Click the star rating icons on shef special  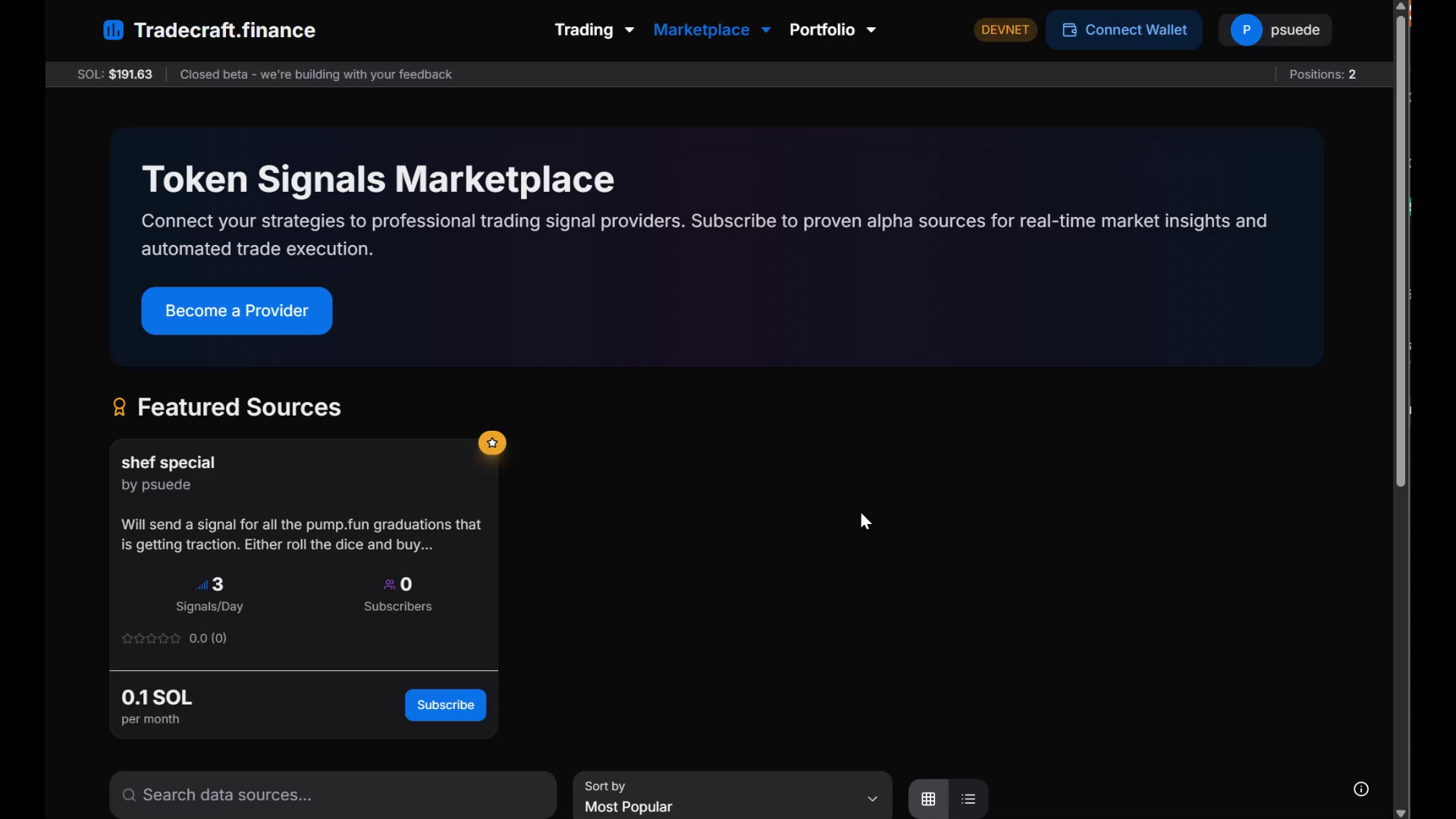click(x=152, y=639)
